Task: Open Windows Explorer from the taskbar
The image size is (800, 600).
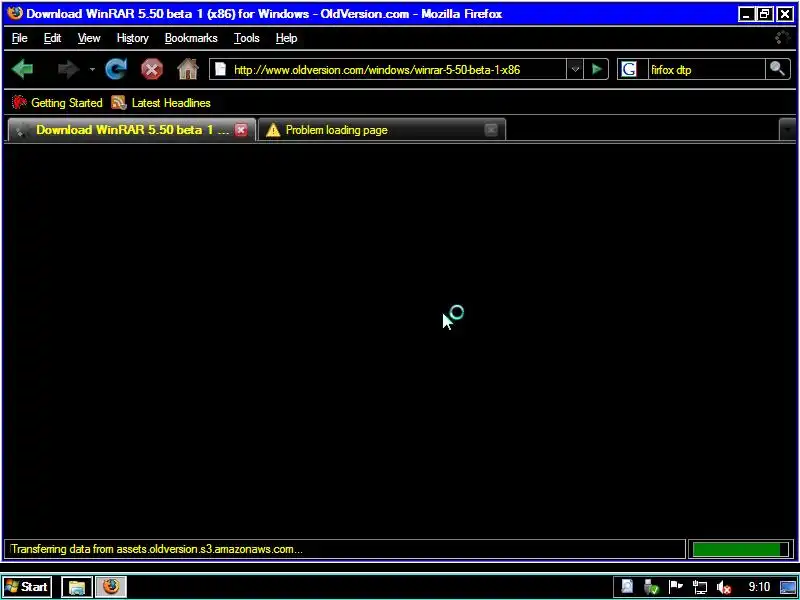Action: [77, 587]
